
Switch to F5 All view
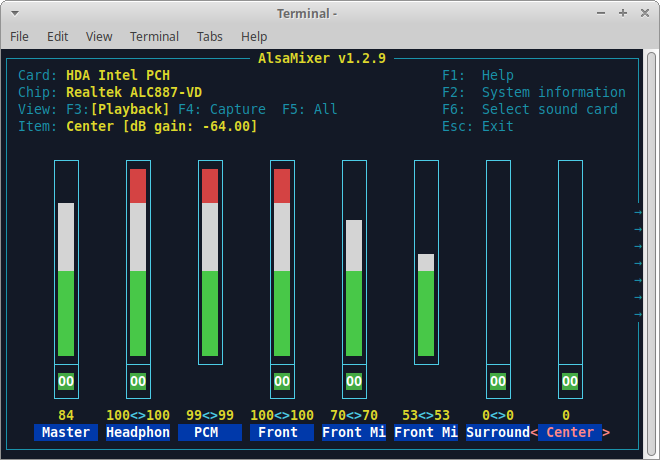(x=310, y=109)
